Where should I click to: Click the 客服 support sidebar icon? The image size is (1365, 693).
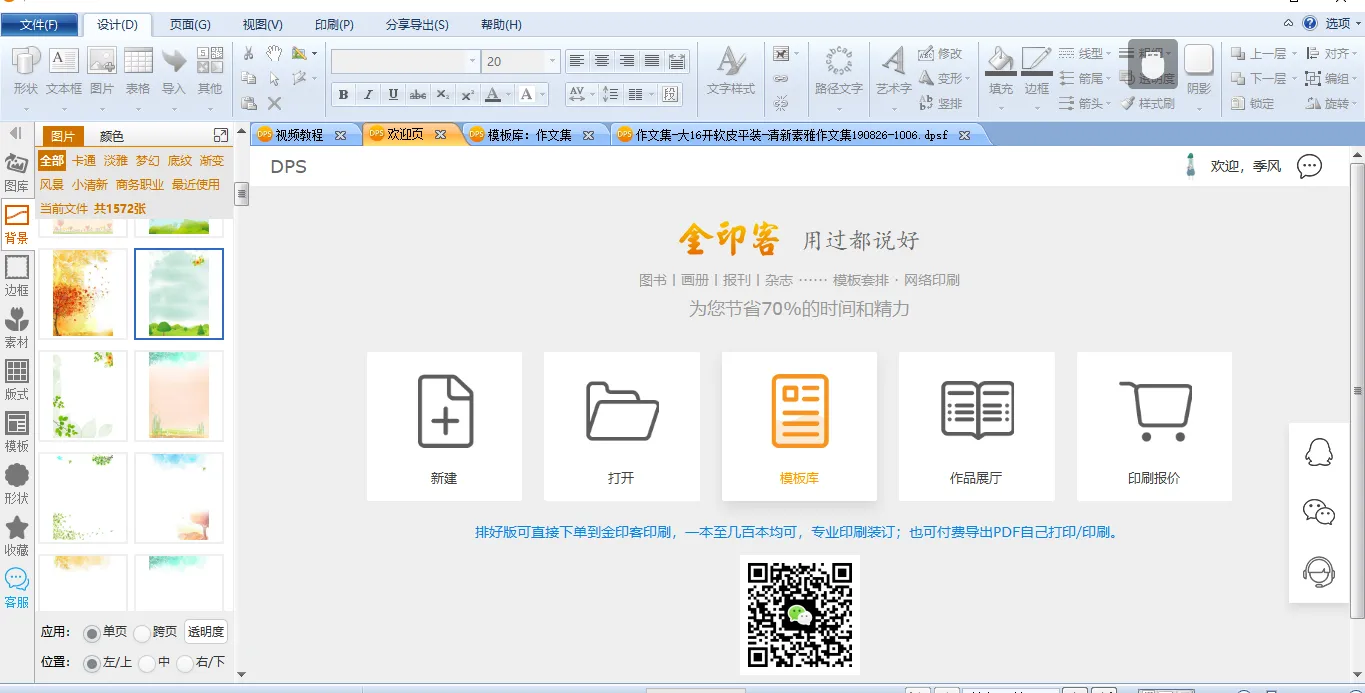(x=17, y=587)
